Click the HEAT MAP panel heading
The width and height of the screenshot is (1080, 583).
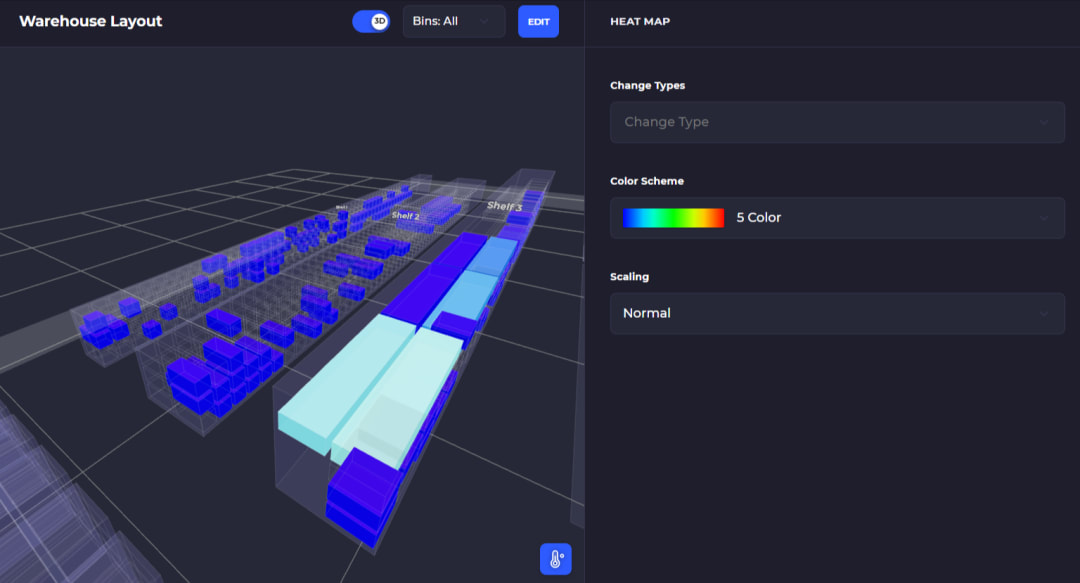click(640, 21)
